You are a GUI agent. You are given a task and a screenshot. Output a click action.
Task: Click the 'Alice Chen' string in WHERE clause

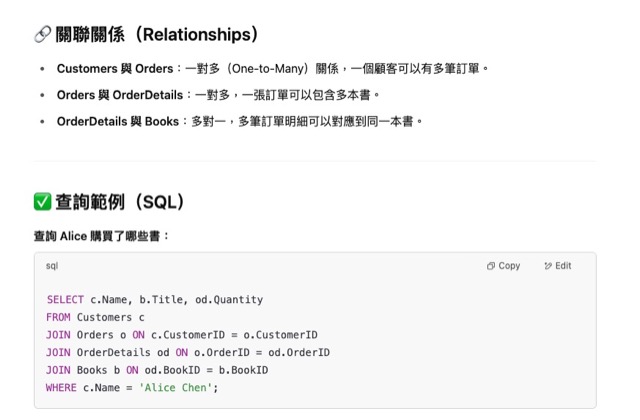click(x=176, y=388)
